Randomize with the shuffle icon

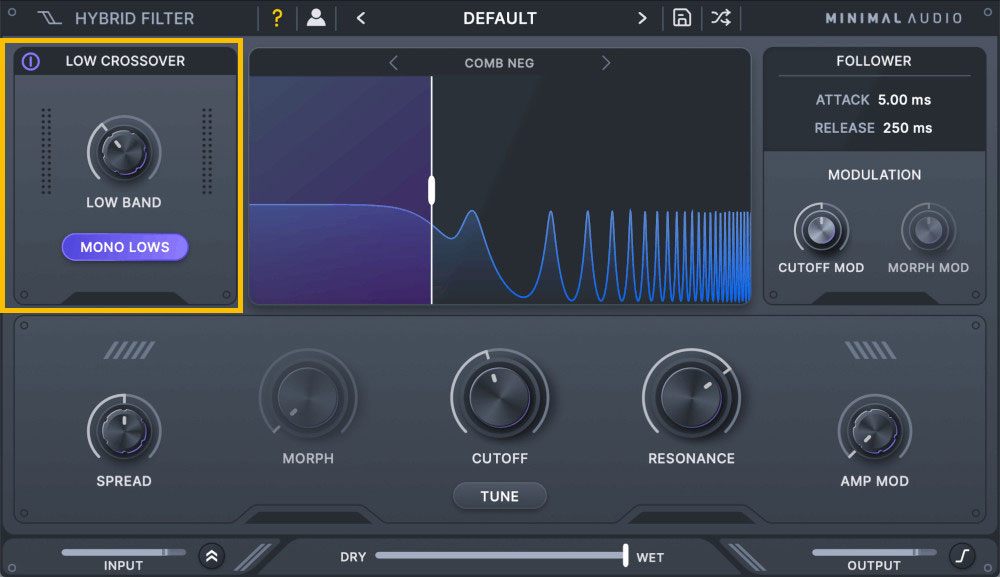click(721, 18)
